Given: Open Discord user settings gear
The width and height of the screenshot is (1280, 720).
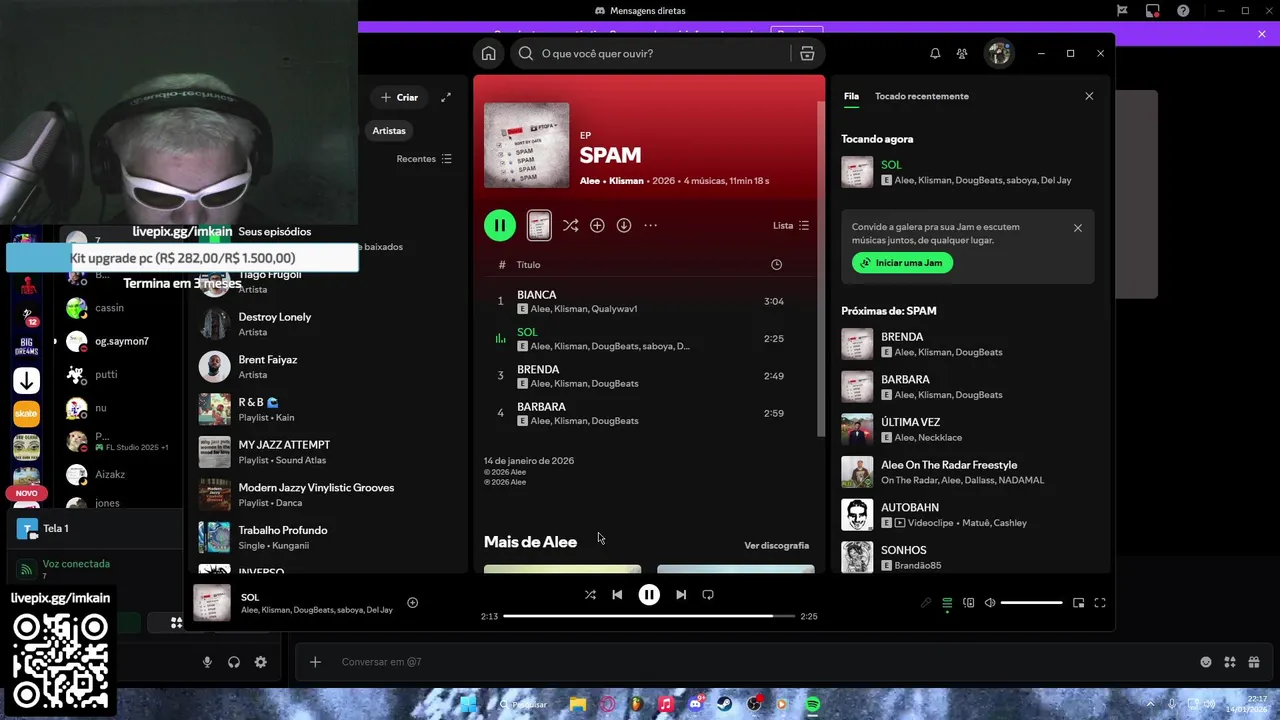Looking at the screenshot, I should 261,662.
